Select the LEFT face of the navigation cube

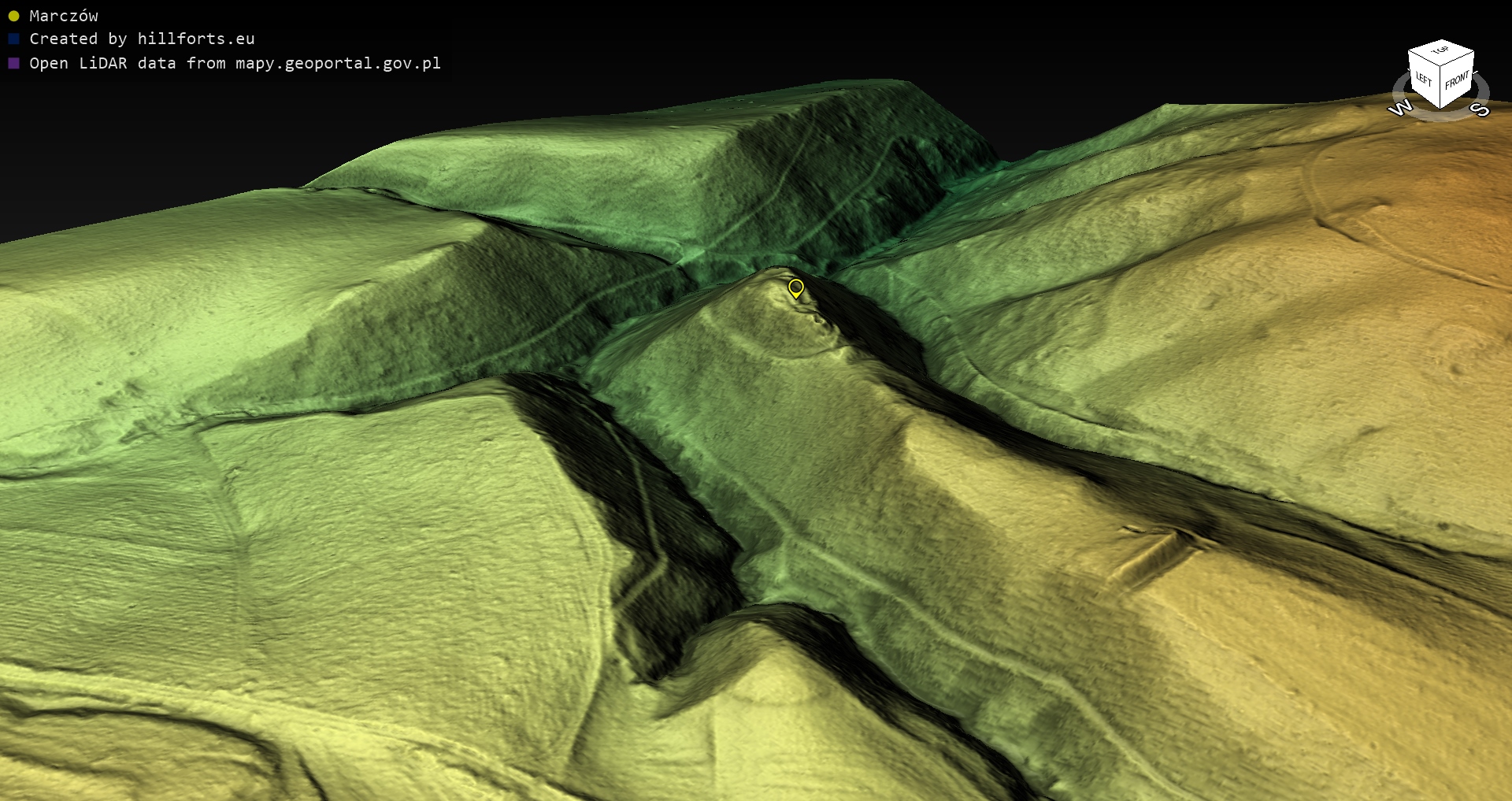click(x=1423, y=80)
